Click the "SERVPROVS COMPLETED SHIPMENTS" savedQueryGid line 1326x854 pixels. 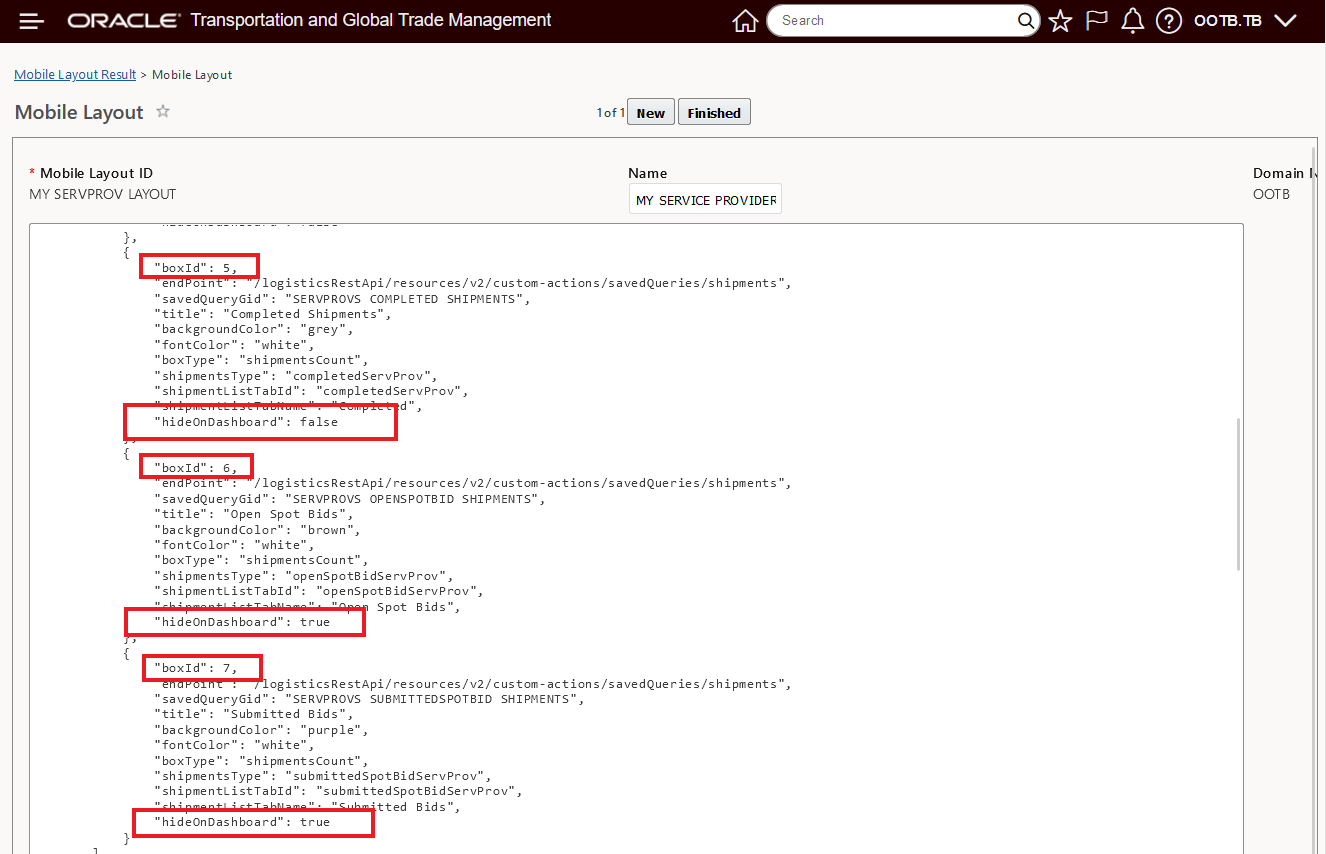point(341,299)
